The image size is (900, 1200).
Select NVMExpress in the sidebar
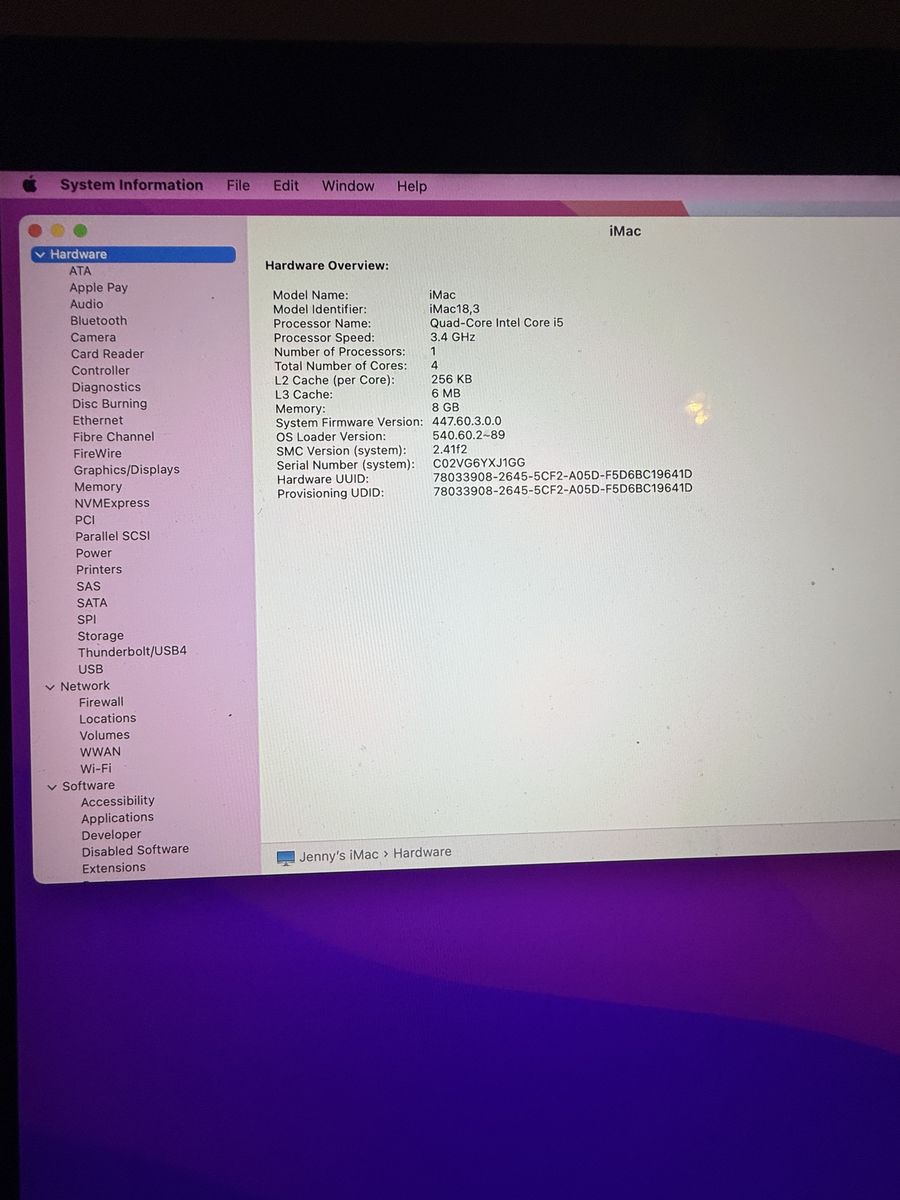[x=112, y=504]
